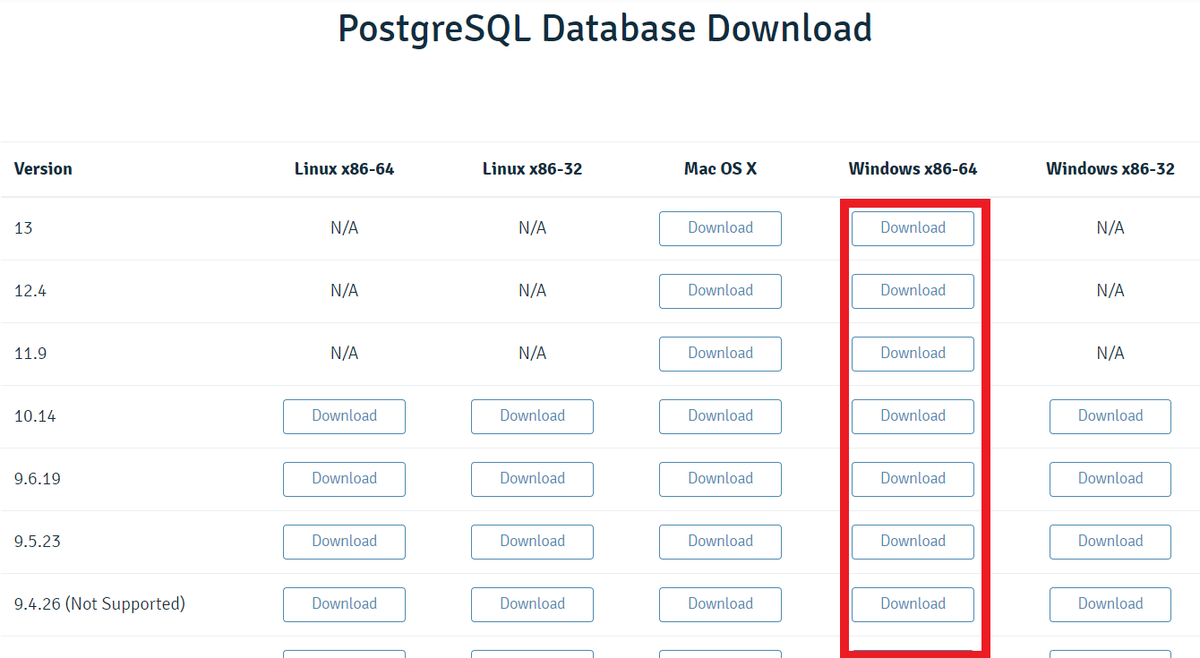
Task: Select the version 13 row label
Action: (x=23, y=228)
